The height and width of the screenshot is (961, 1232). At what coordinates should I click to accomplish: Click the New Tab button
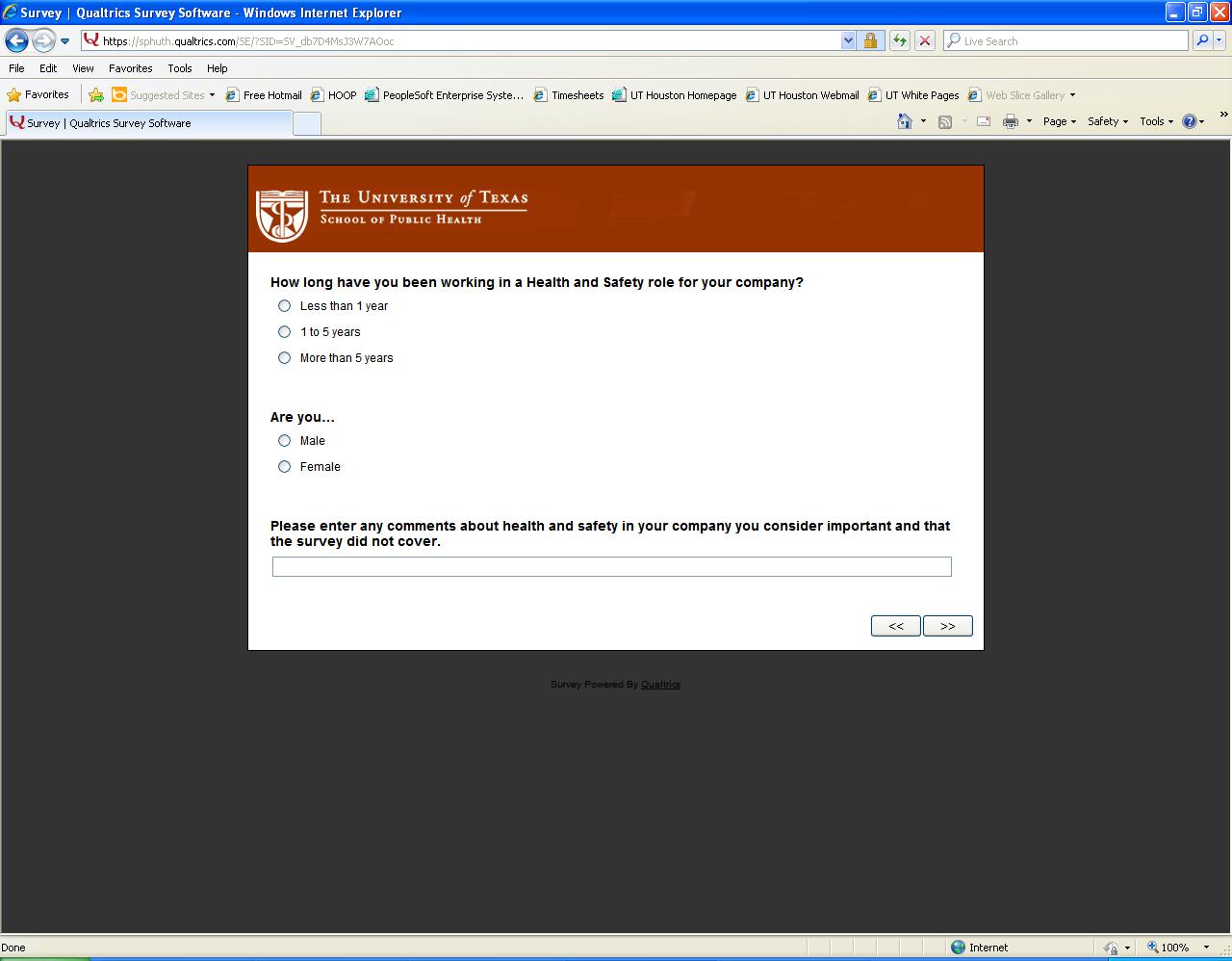(x=307, y=123)
